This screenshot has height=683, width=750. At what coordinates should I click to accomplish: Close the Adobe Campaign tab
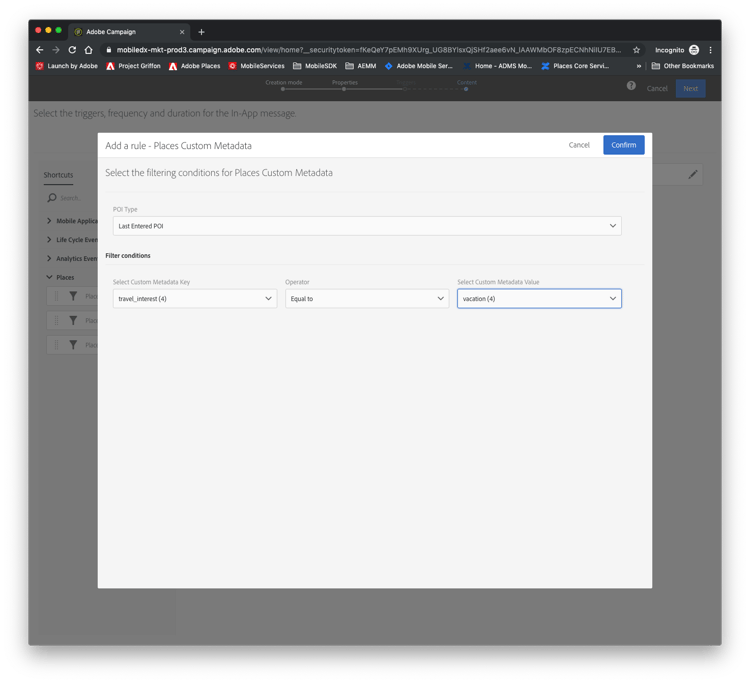coord(182,32)
